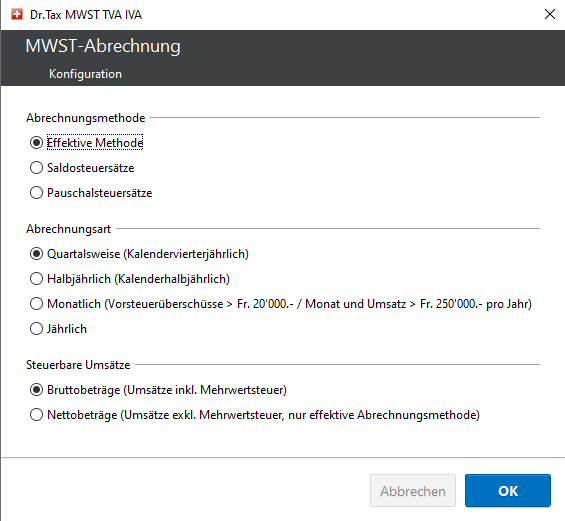Choose the Saldosteuersätze option
565x521 pixels.
36,168
